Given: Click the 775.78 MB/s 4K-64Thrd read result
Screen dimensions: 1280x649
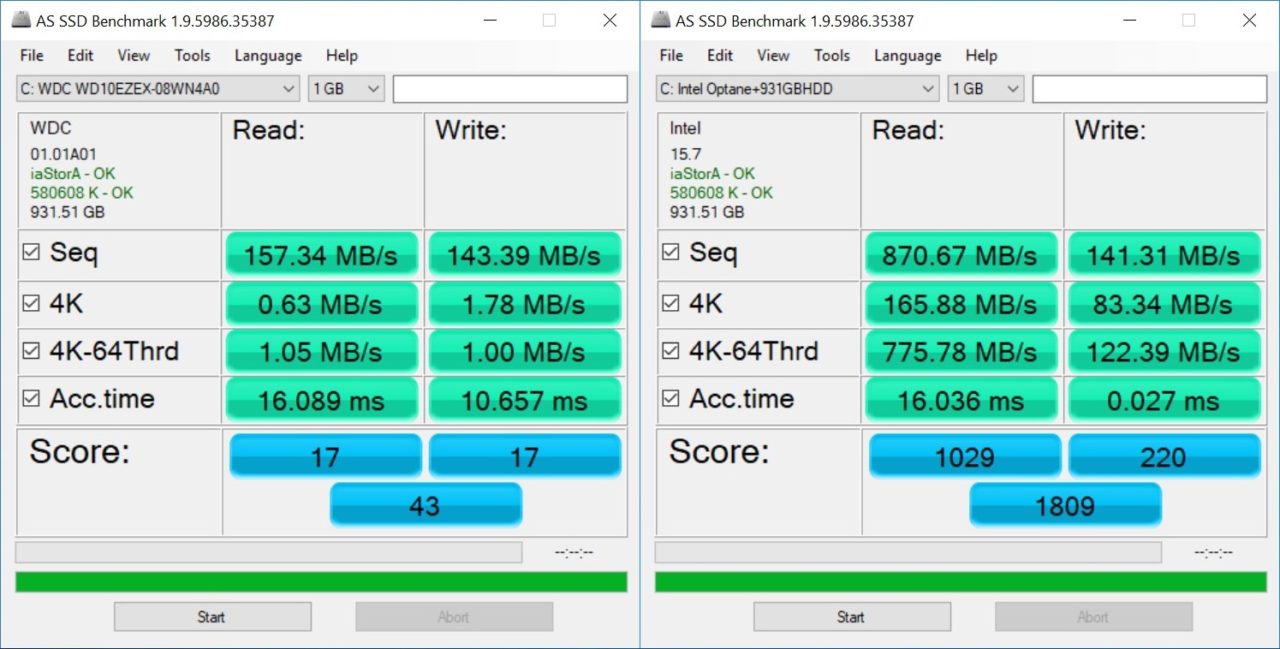Looking at the screenshot, I should 961,352.
